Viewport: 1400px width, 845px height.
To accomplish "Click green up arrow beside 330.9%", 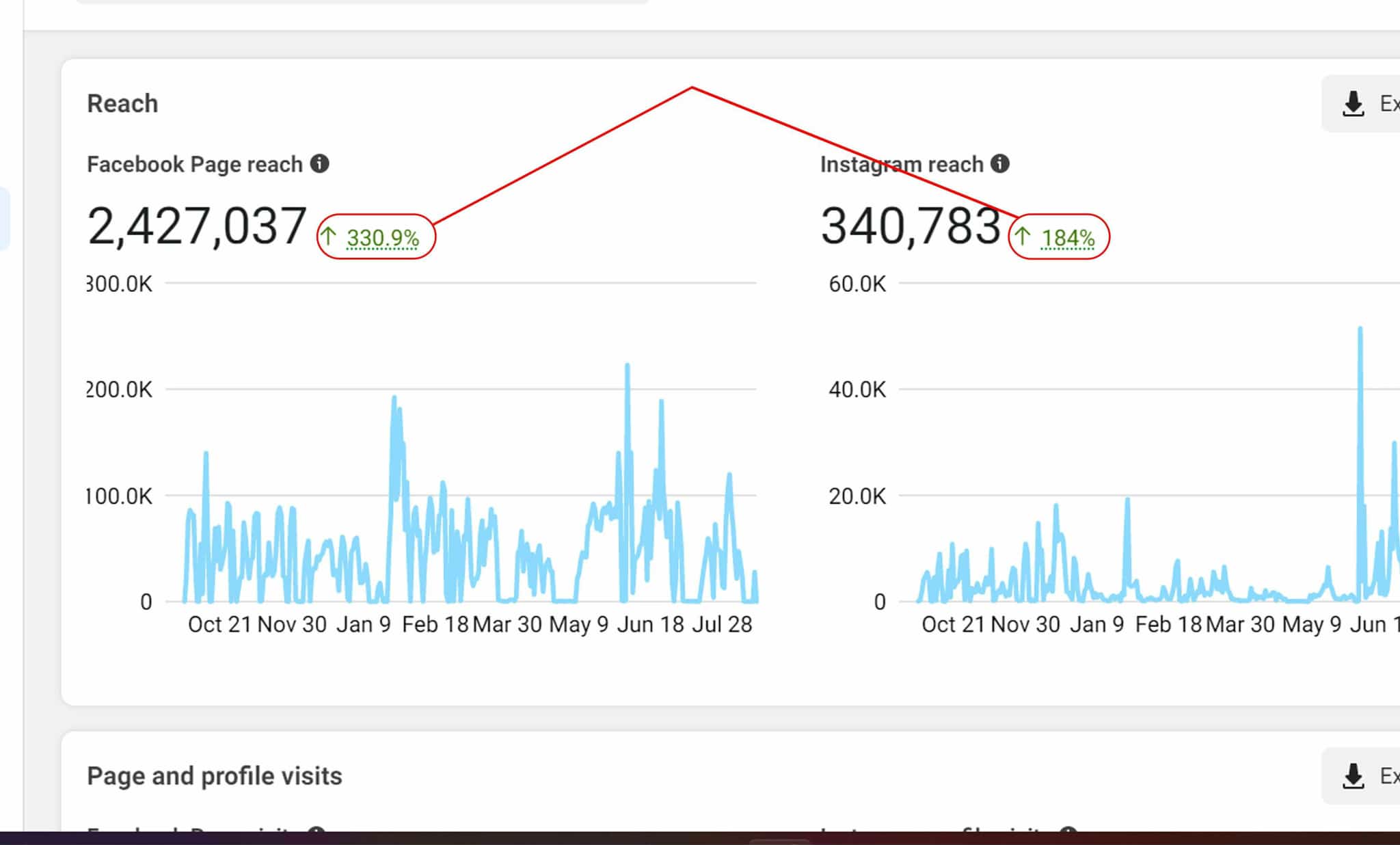I will [x=329, y=237].
